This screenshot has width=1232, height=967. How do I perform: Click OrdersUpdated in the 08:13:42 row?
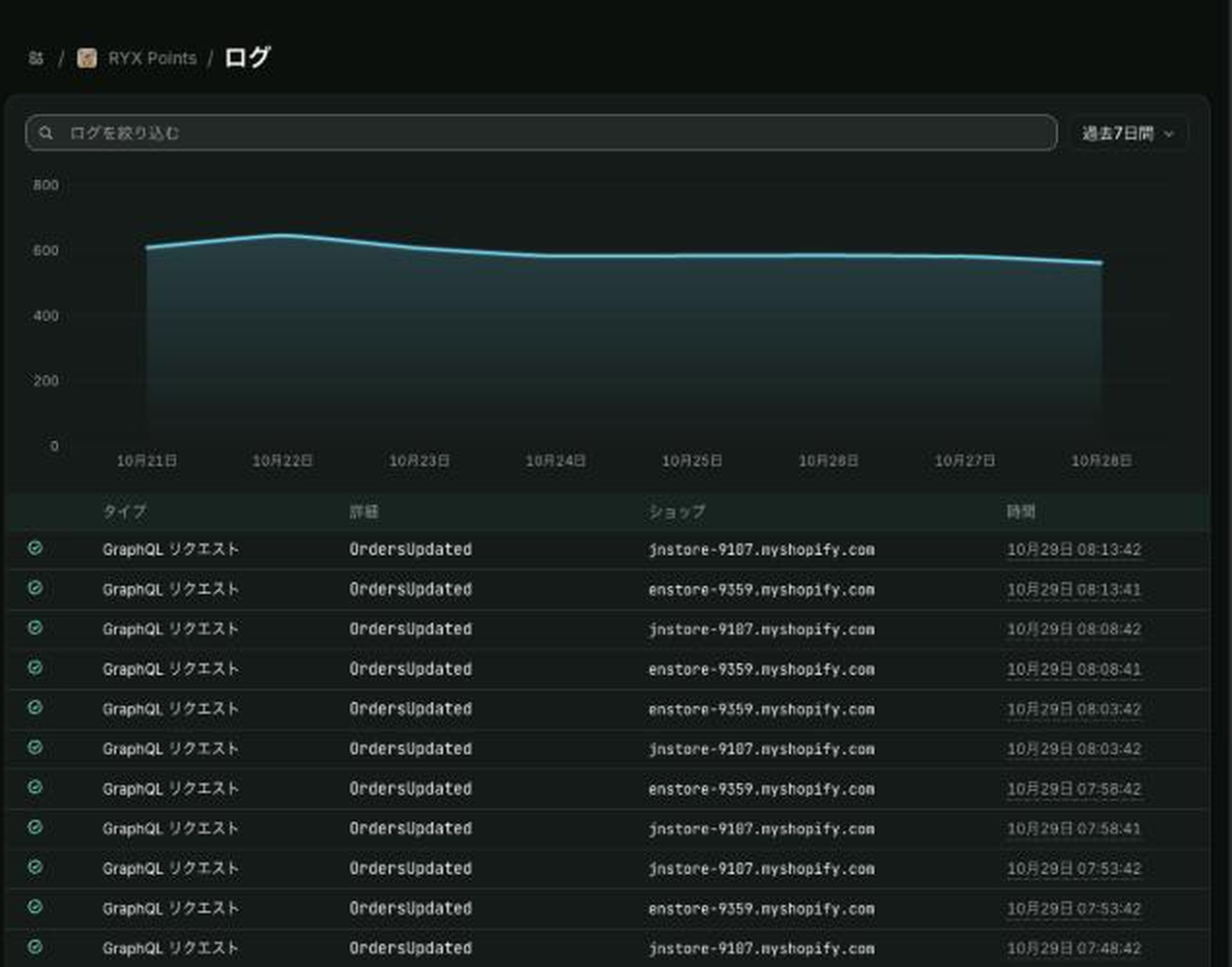(x=411, y=549)
